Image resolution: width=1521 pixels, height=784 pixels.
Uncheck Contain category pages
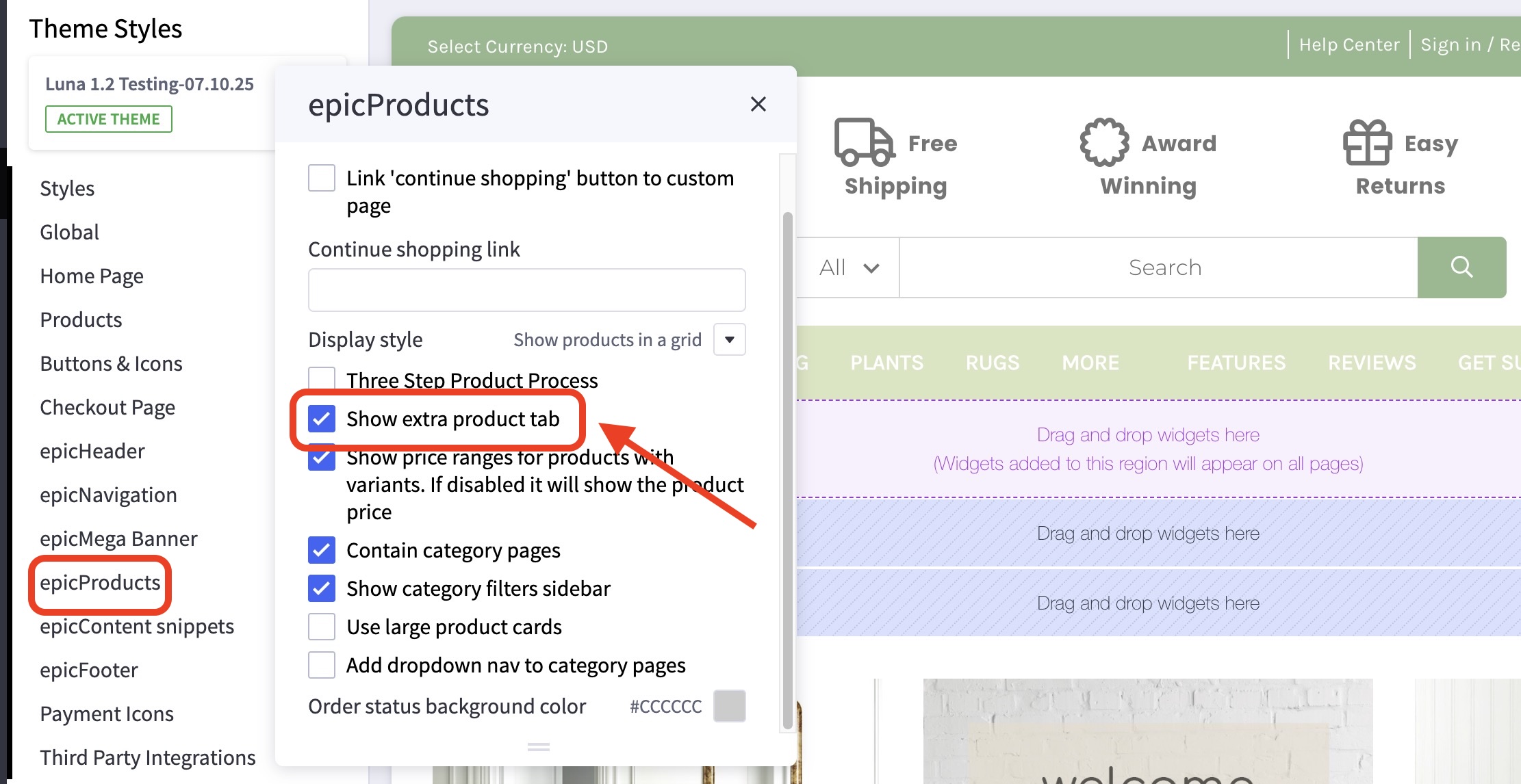pyautogui.click(x=321, y=550)
